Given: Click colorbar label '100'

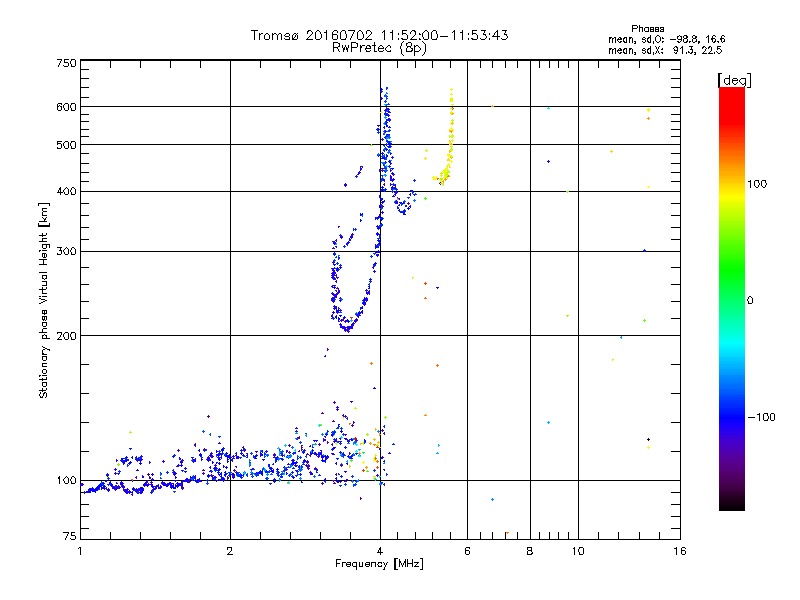Looking at the screenshot, I should pyautogui.click(x=757, y=184).
